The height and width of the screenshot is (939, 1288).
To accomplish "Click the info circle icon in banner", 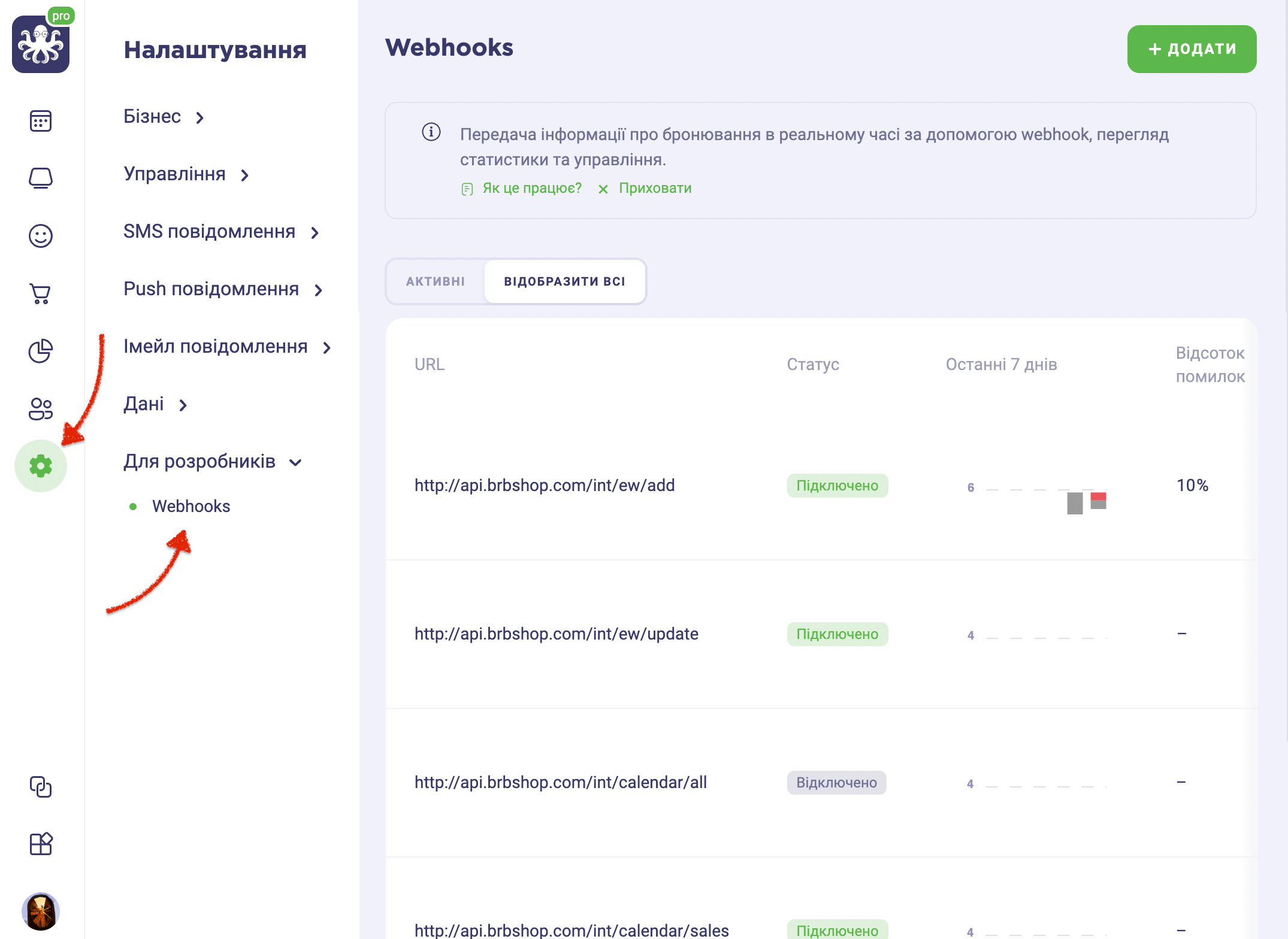I will [431, 132].
